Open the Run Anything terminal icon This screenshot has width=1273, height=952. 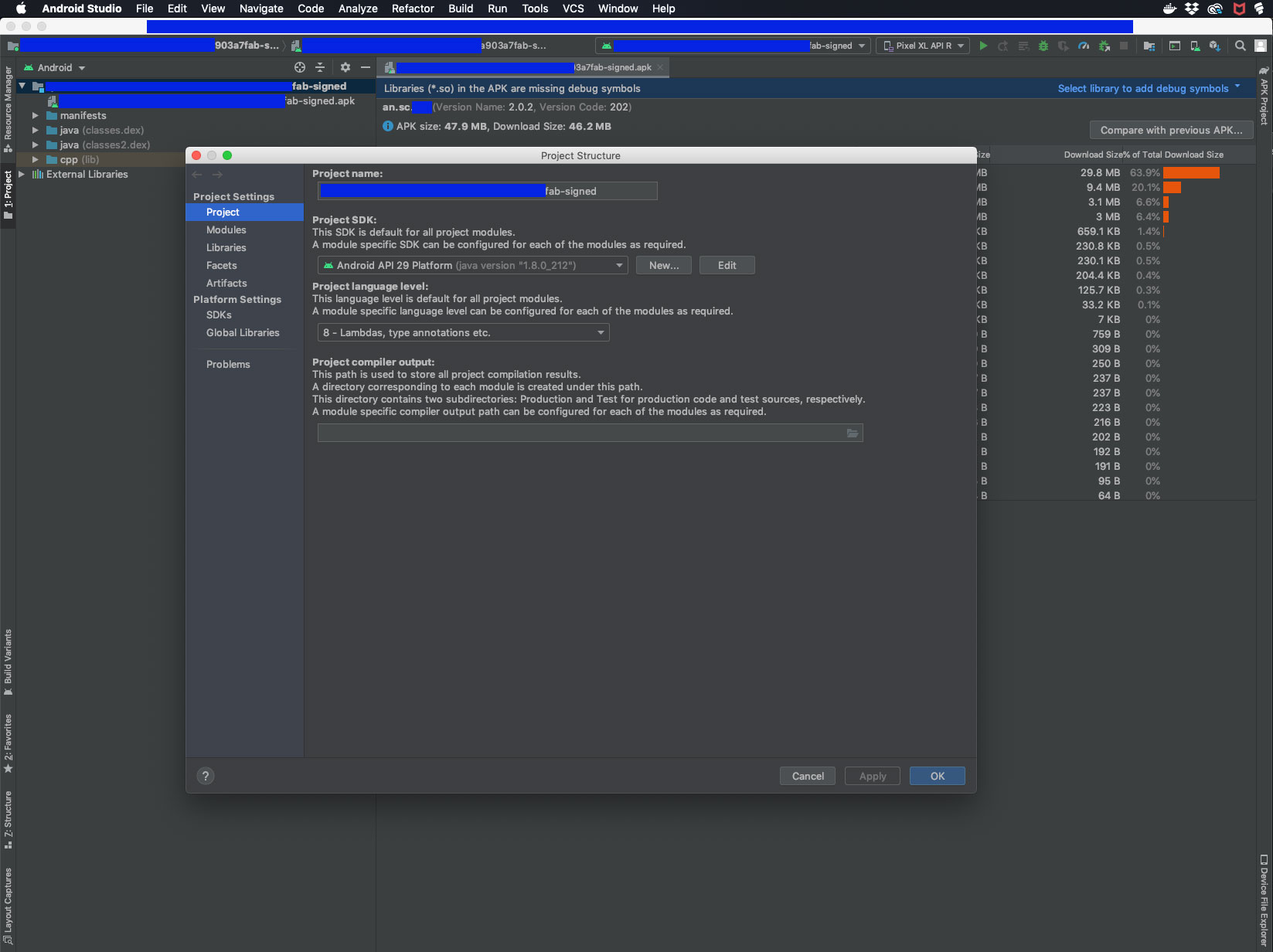1175,46
